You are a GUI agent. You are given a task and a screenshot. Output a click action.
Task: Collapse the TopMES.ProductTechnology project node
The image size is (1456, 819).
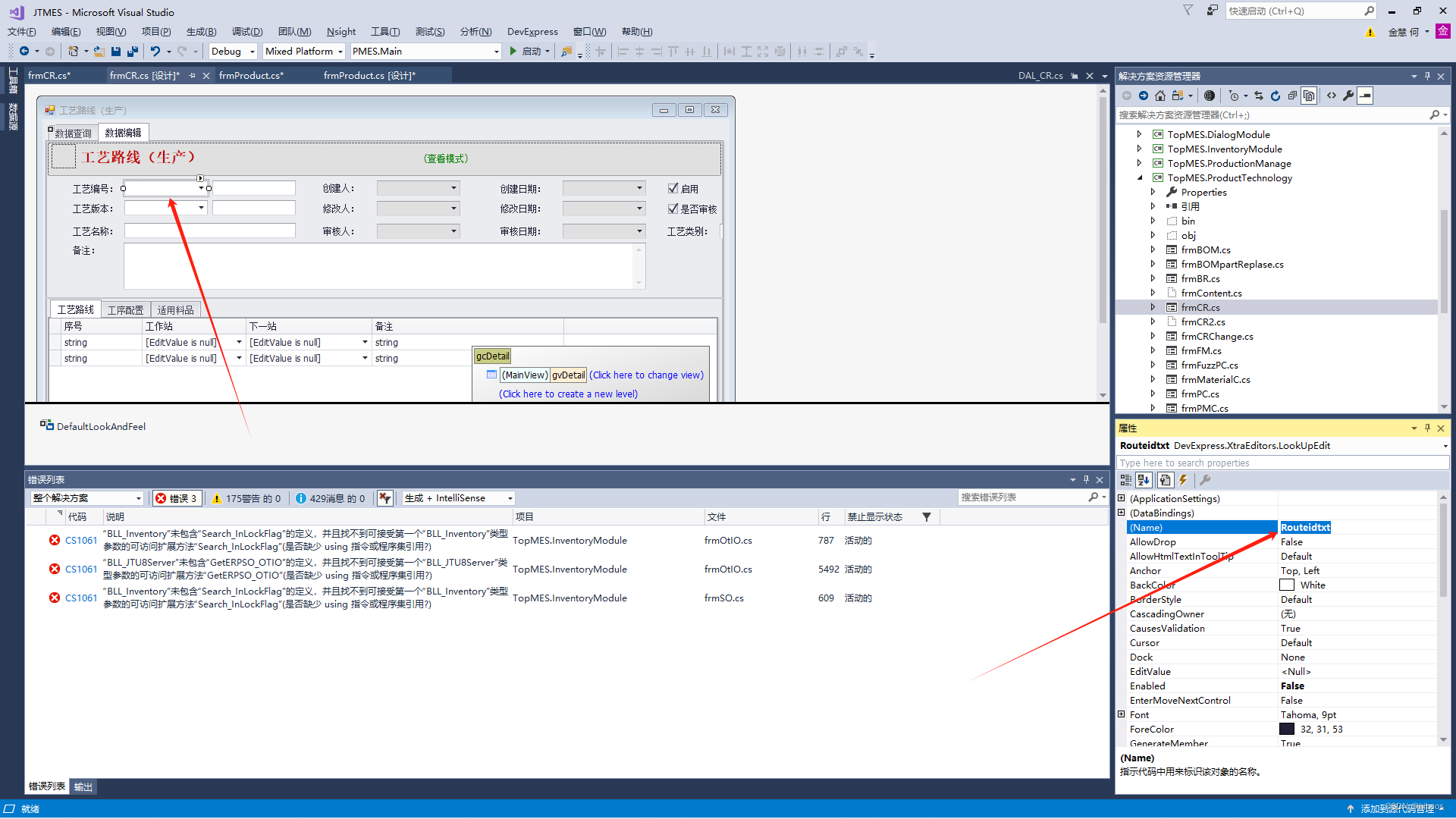pyautogui.click(x=1139, y=177)
